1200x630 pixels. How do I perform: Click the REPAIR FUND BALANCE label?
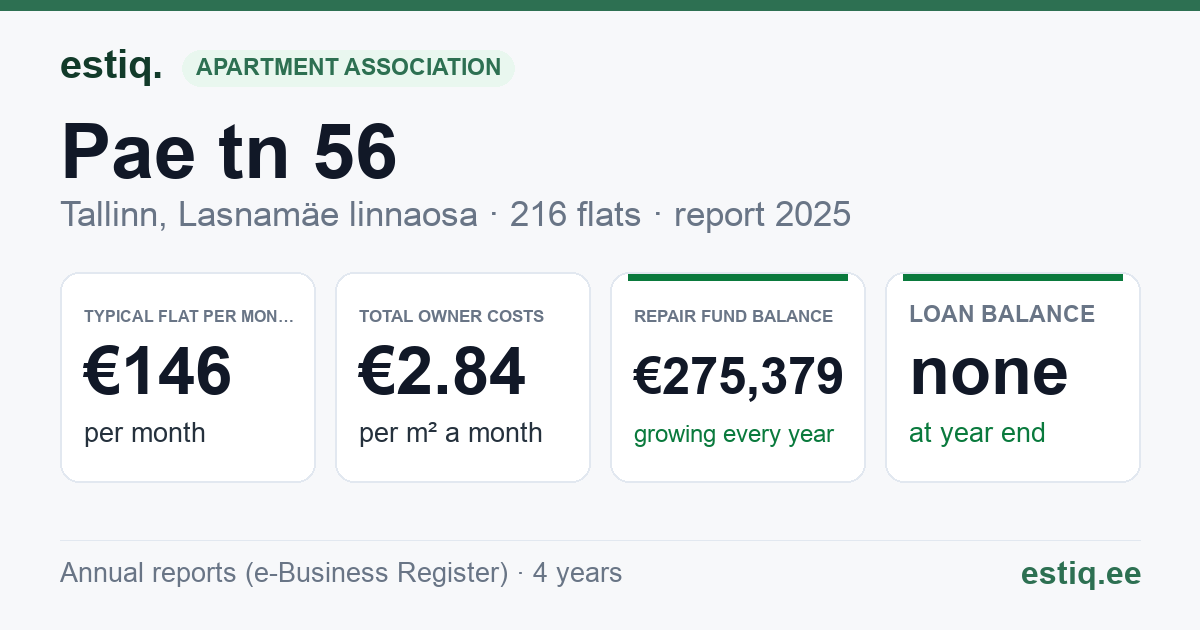734,316
